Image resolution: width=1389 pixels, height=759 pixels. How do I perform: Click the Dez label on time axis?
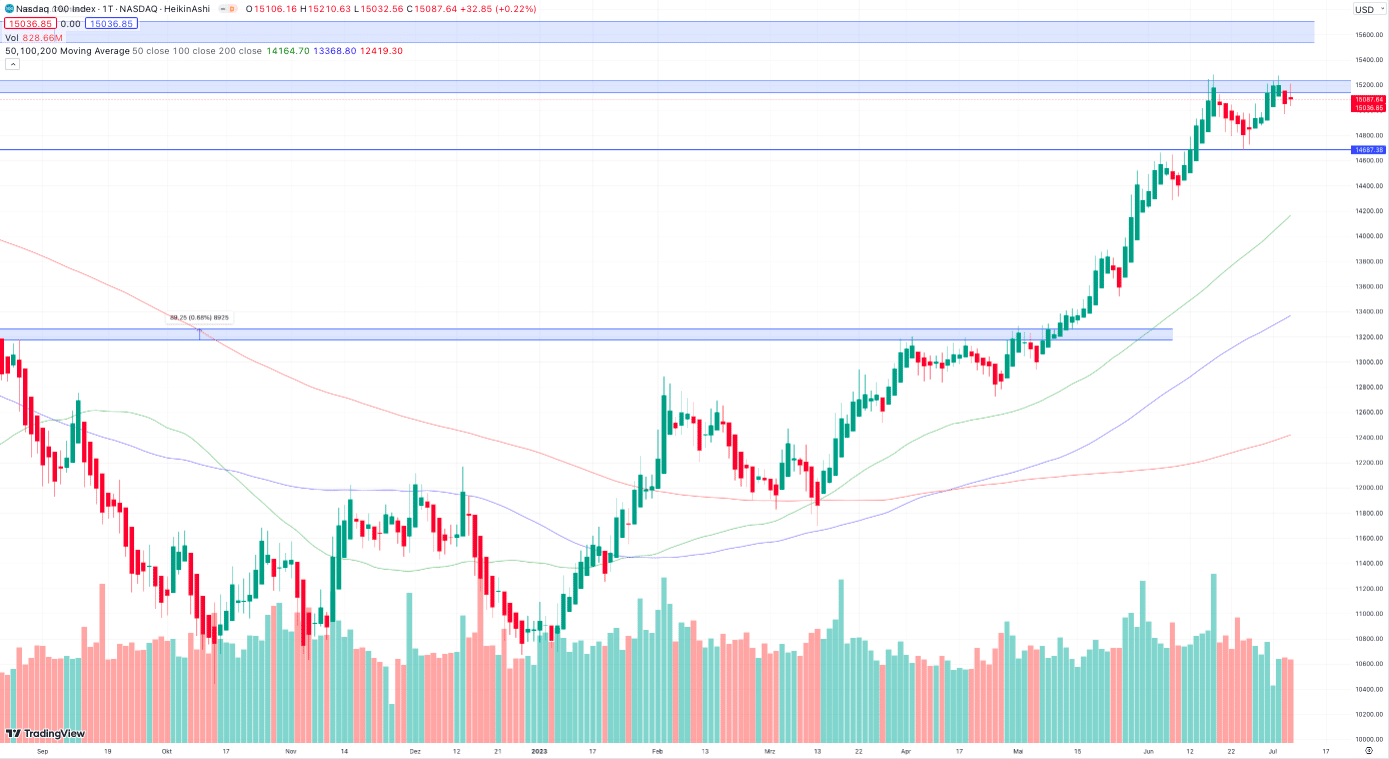click(416, 750)
